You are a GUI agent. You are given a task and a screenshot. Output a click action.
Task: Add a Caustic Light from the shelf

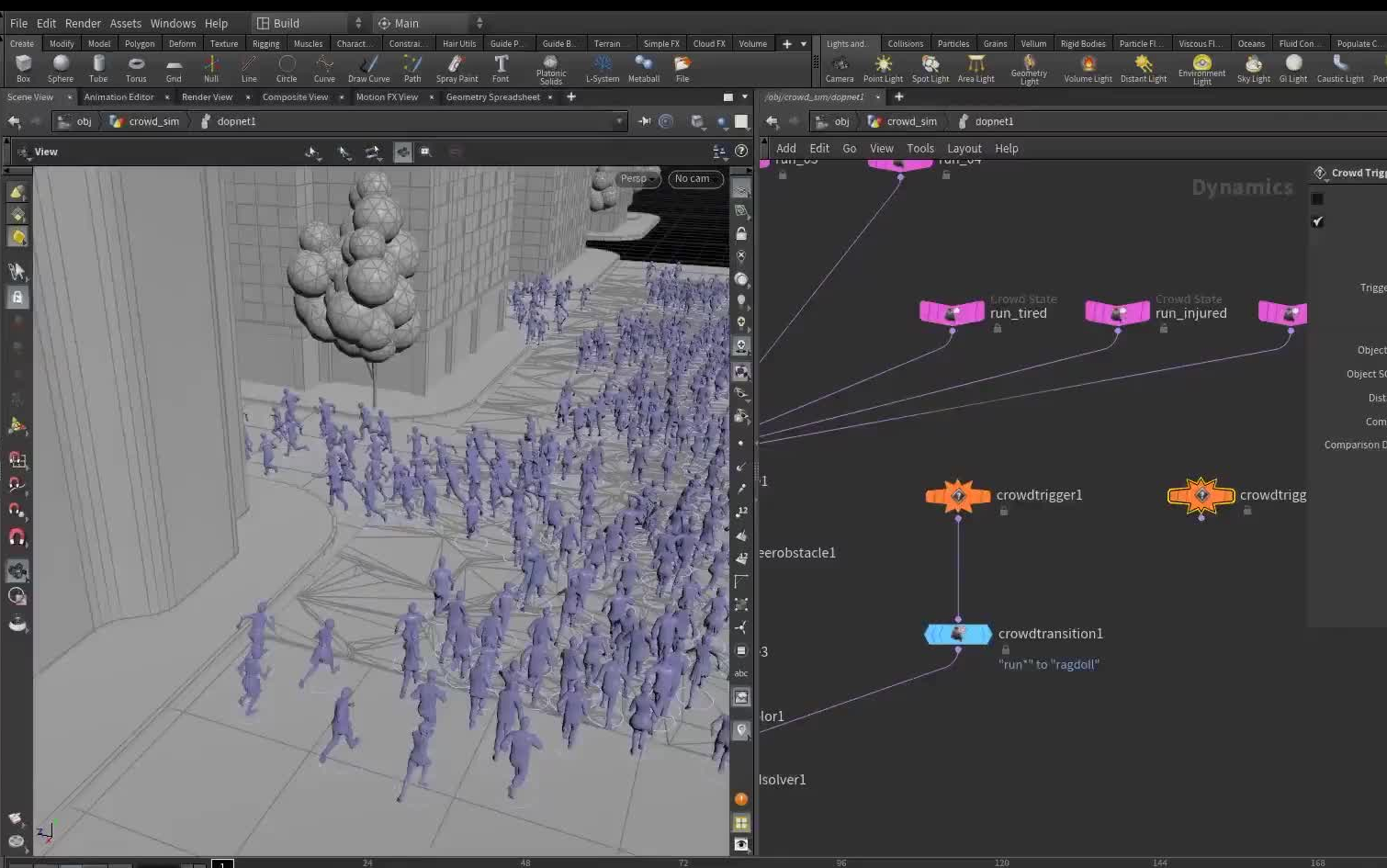tap(1340, 68)
